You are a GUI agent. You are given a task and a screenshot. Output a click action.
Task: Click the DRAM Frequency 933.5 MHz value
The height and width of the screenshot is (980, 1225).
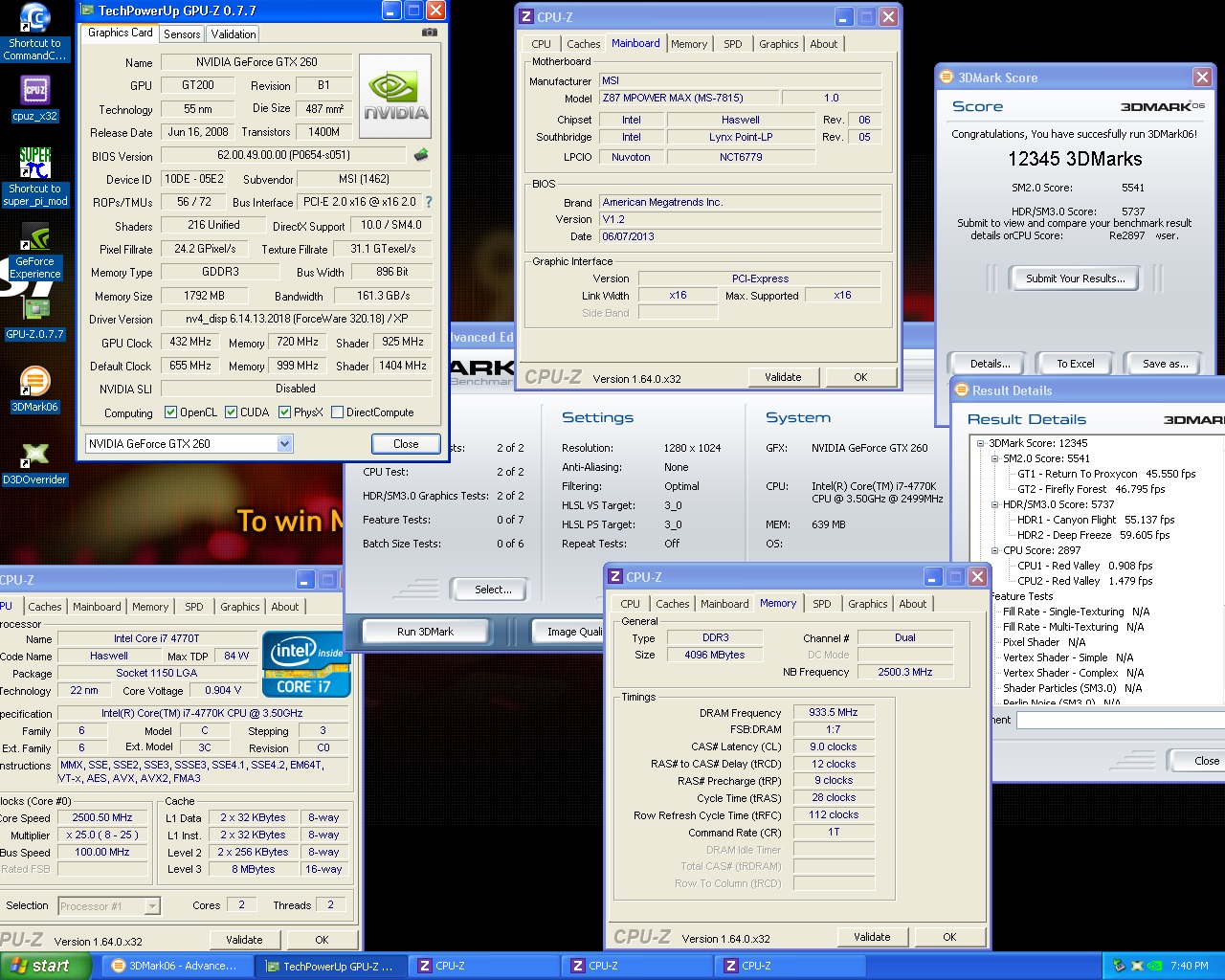(834, 712)
